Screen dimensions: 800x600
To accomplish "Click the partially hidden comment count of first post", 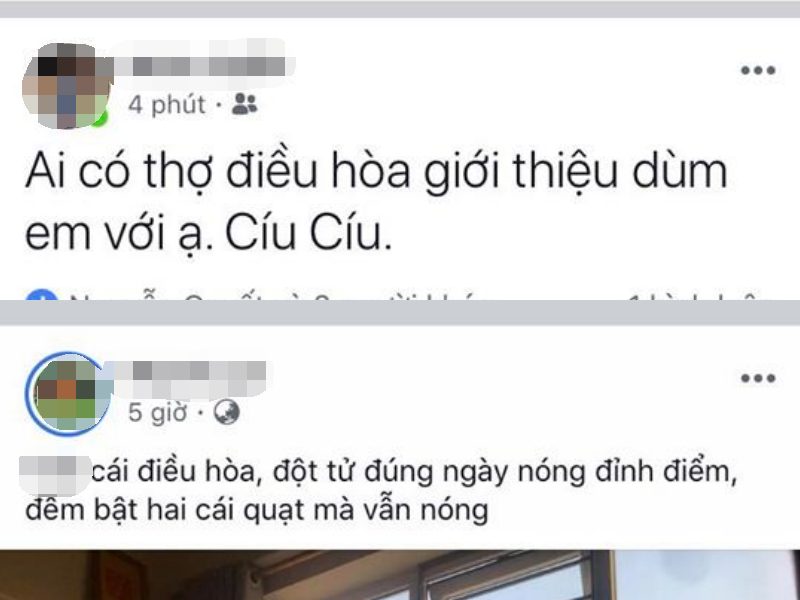I will click(694, 296).
